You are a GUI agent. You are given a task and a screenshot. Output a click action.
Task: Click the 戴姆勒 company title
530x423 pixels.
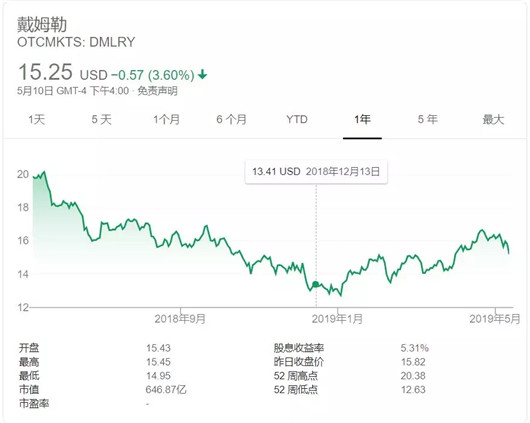point(42,24)
